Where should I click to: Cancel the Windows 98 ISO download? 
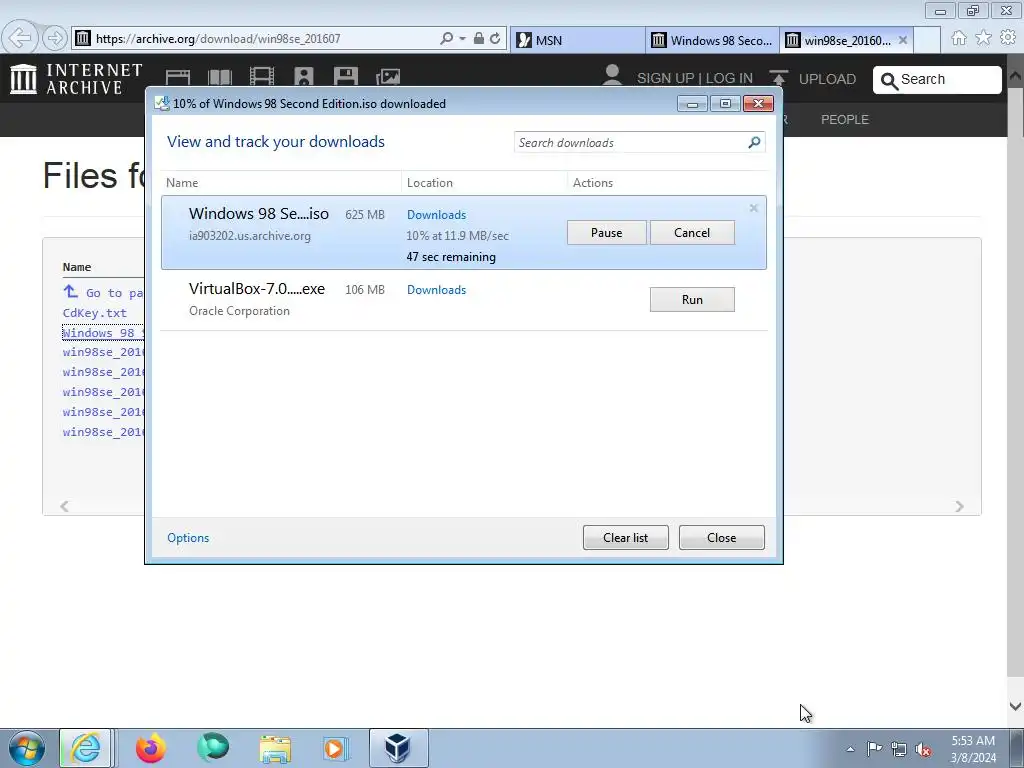[x=692, y=232]
